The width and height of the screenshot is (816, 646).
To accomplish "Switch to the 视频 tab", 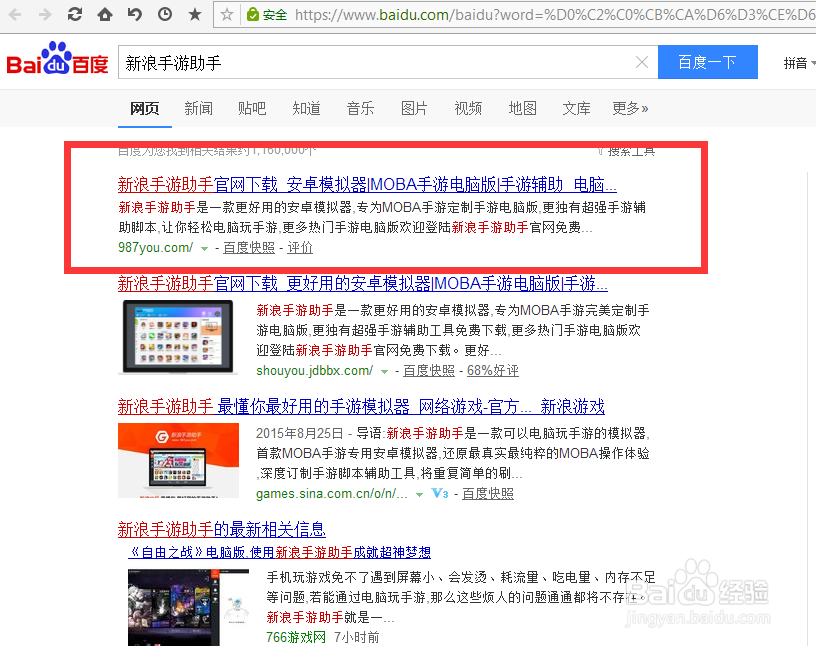I will pos(468,108).
